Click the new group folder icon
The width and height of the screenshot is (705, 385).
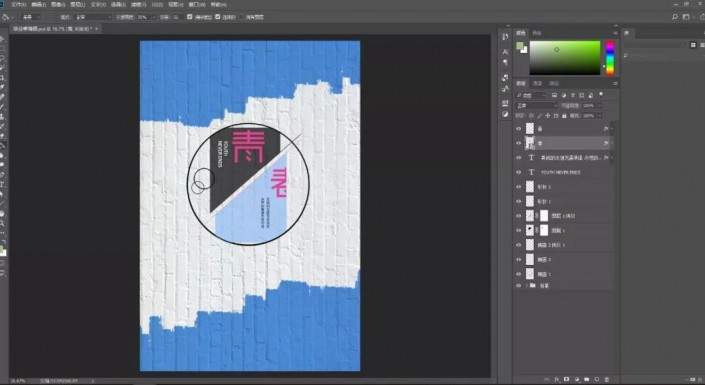586,380
